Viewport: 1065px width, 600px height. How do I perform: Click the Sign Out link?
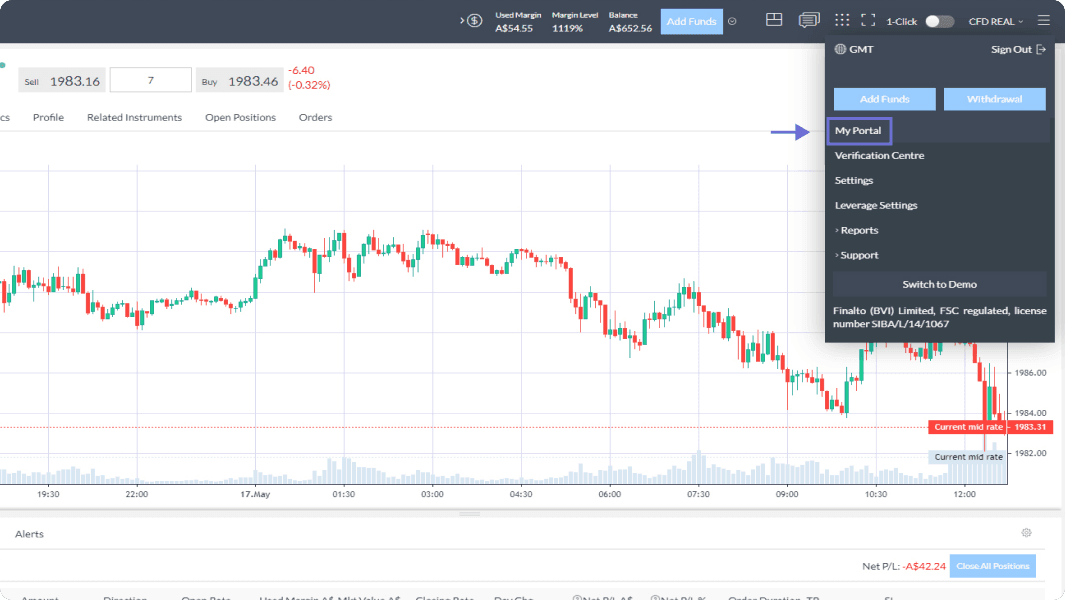pyautogui.click(x=1011, y=50)
